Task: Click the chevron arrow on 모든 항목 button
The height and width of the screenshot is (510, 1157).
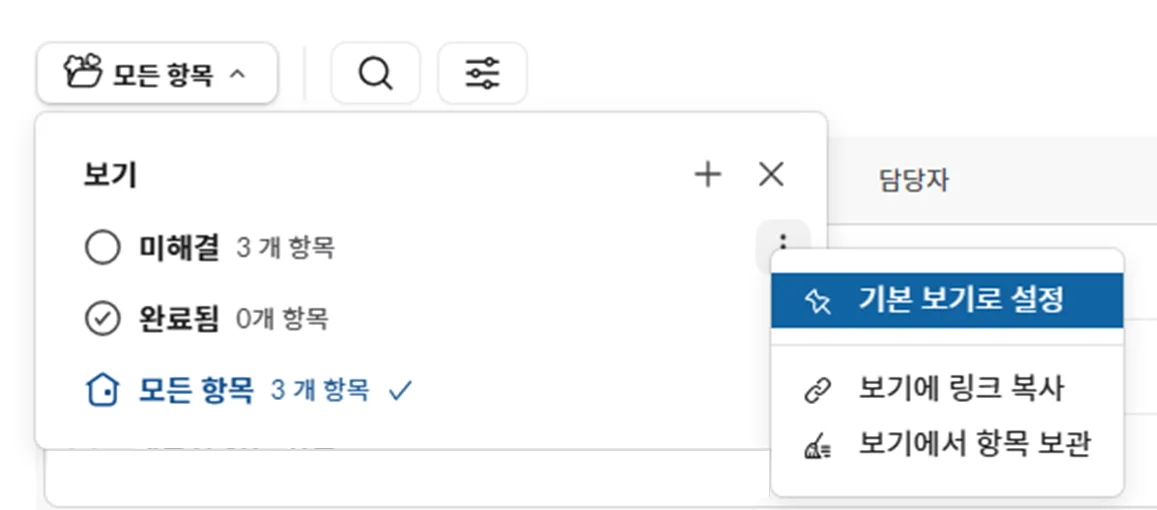Action: click(237, 74)
